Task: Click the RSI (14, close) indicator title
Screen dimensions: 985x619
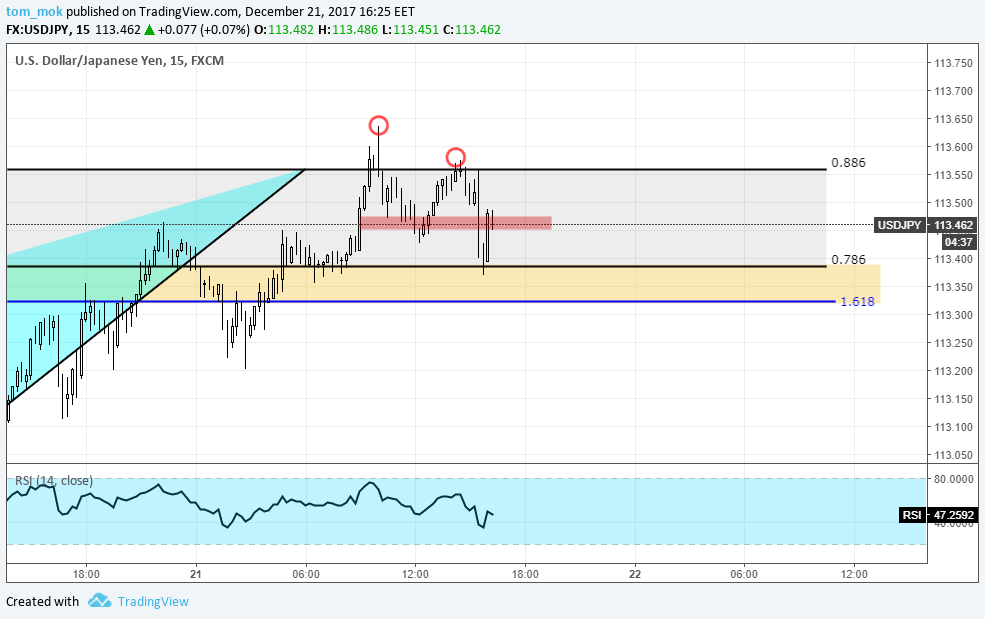Action: [x=54, y=481]
